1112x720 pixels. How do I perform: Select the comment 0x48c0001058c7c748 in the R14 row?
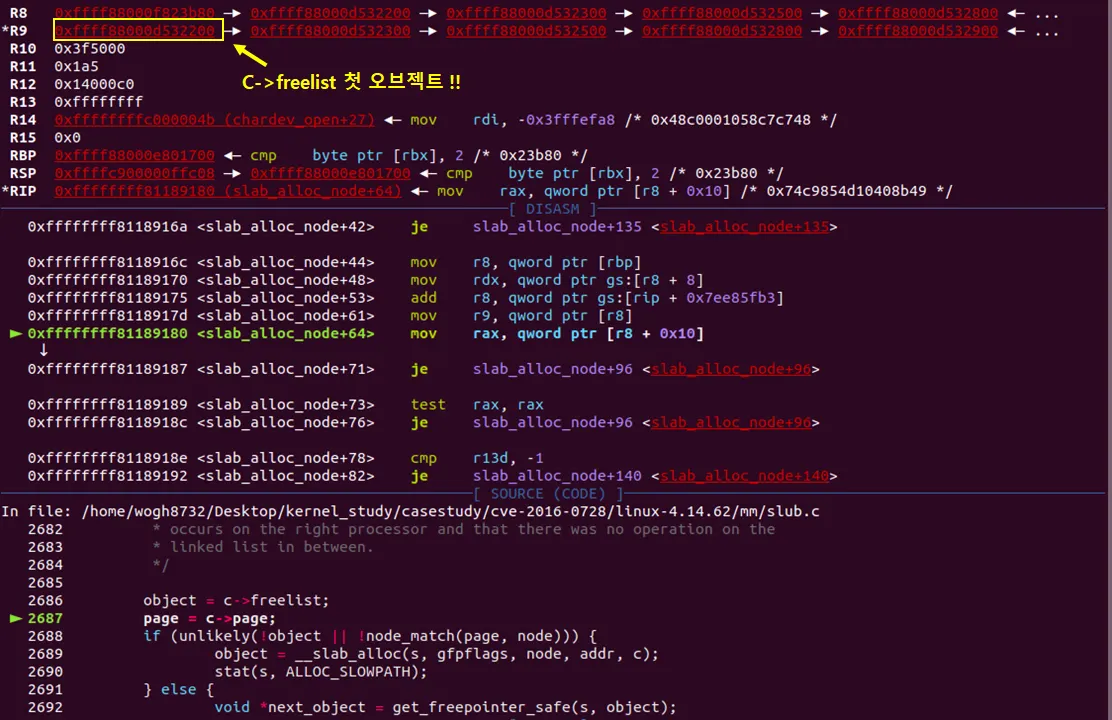pyautogui.click(x=730, y=119)
